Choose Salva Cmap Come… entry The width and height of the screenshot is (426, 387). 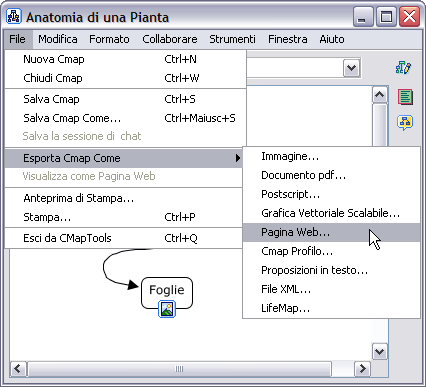125,118
